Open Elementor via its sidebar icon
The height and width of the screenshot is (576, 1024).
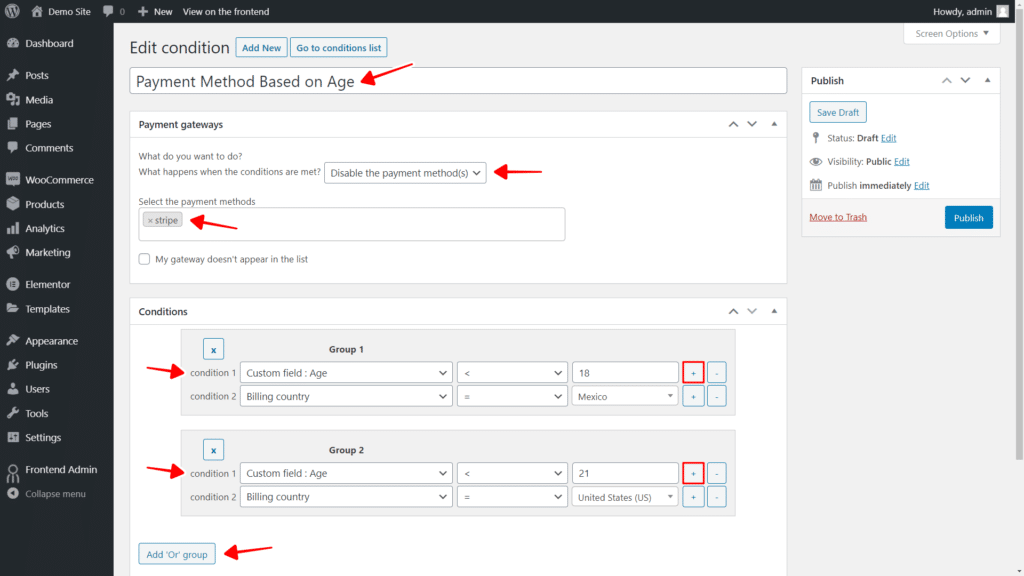coord(14,284)
